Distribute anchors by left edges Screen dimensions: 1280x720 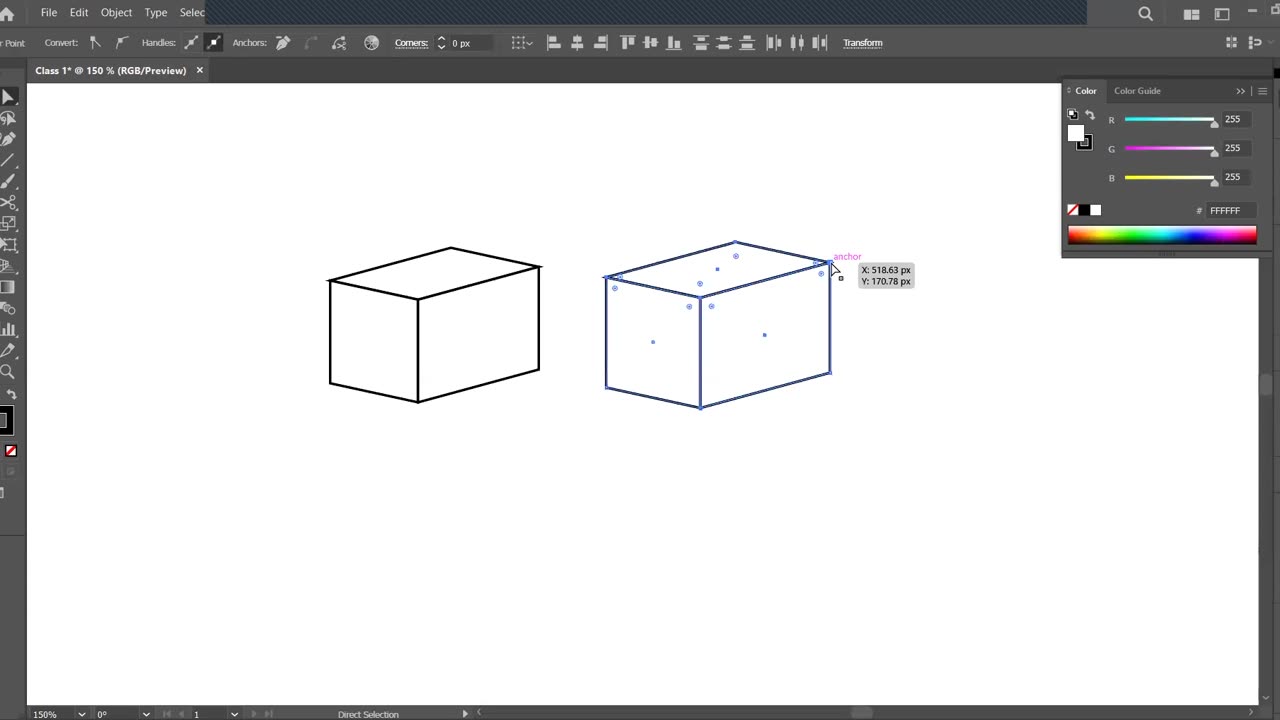tap(774, 43)
